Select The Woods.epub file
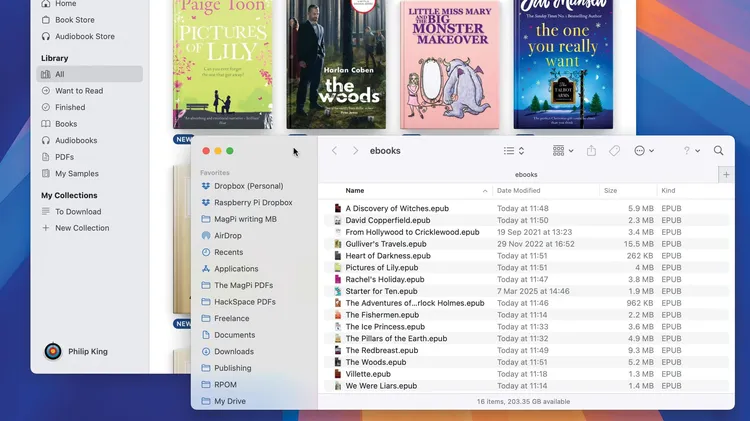The height and width of the screenshot is (421, 750). [526, 362]
